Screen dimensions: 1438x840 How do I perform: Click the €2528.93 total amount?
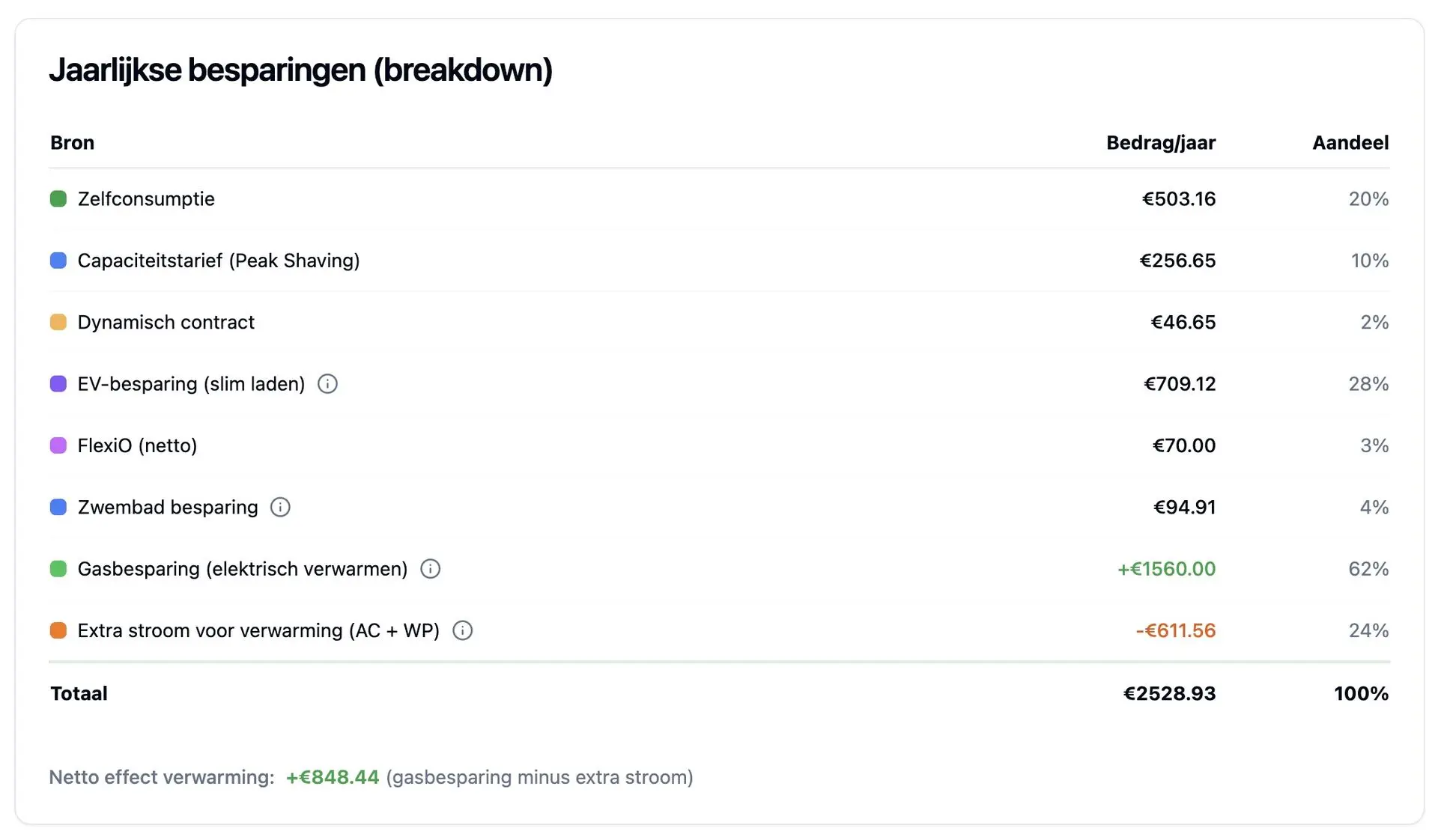click(x=1169, y=693)
